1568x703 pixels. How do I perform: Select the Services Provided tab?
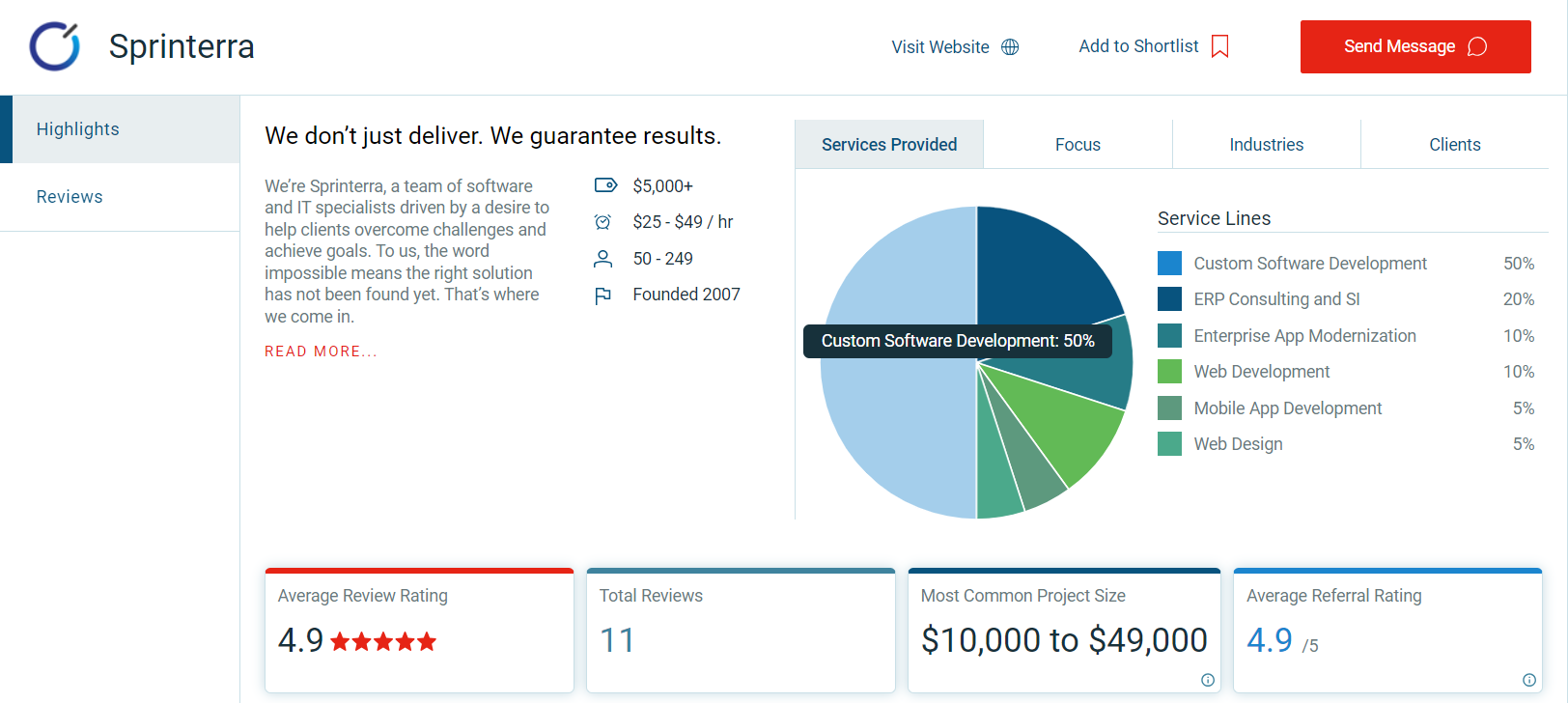tap(889, 144)
